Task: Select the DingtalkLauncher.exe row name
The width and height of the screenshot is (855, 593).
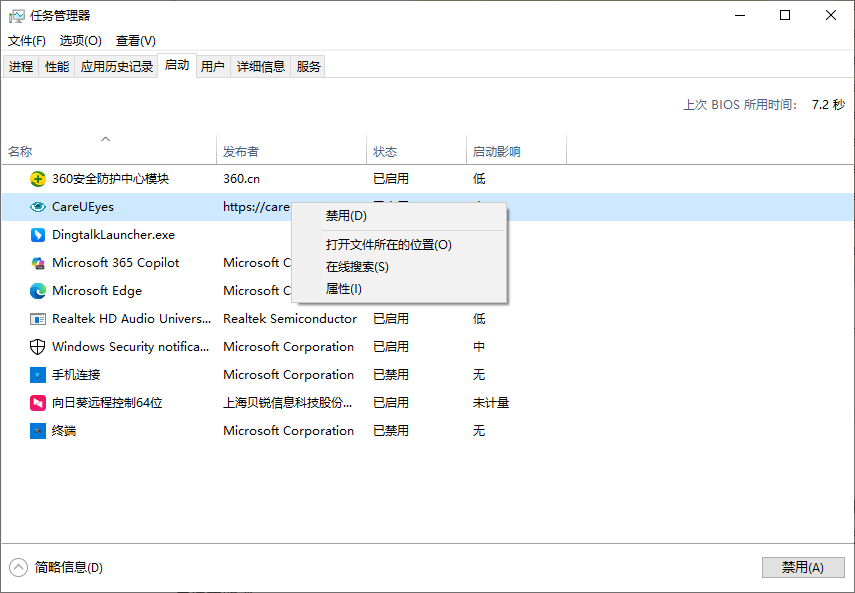Action: (113, 235)
